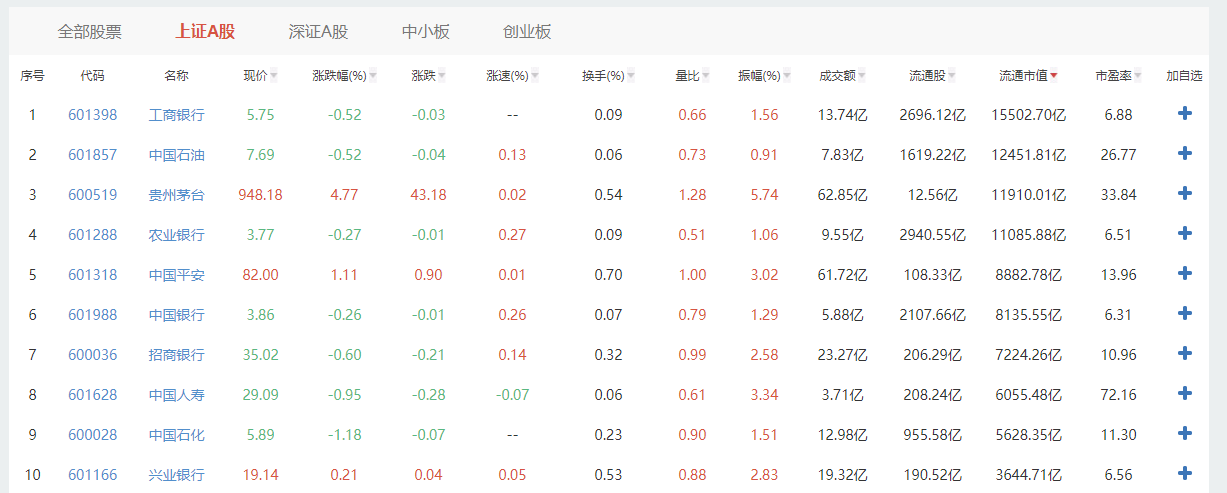Sort by 量比 column header

pos(692,76)
